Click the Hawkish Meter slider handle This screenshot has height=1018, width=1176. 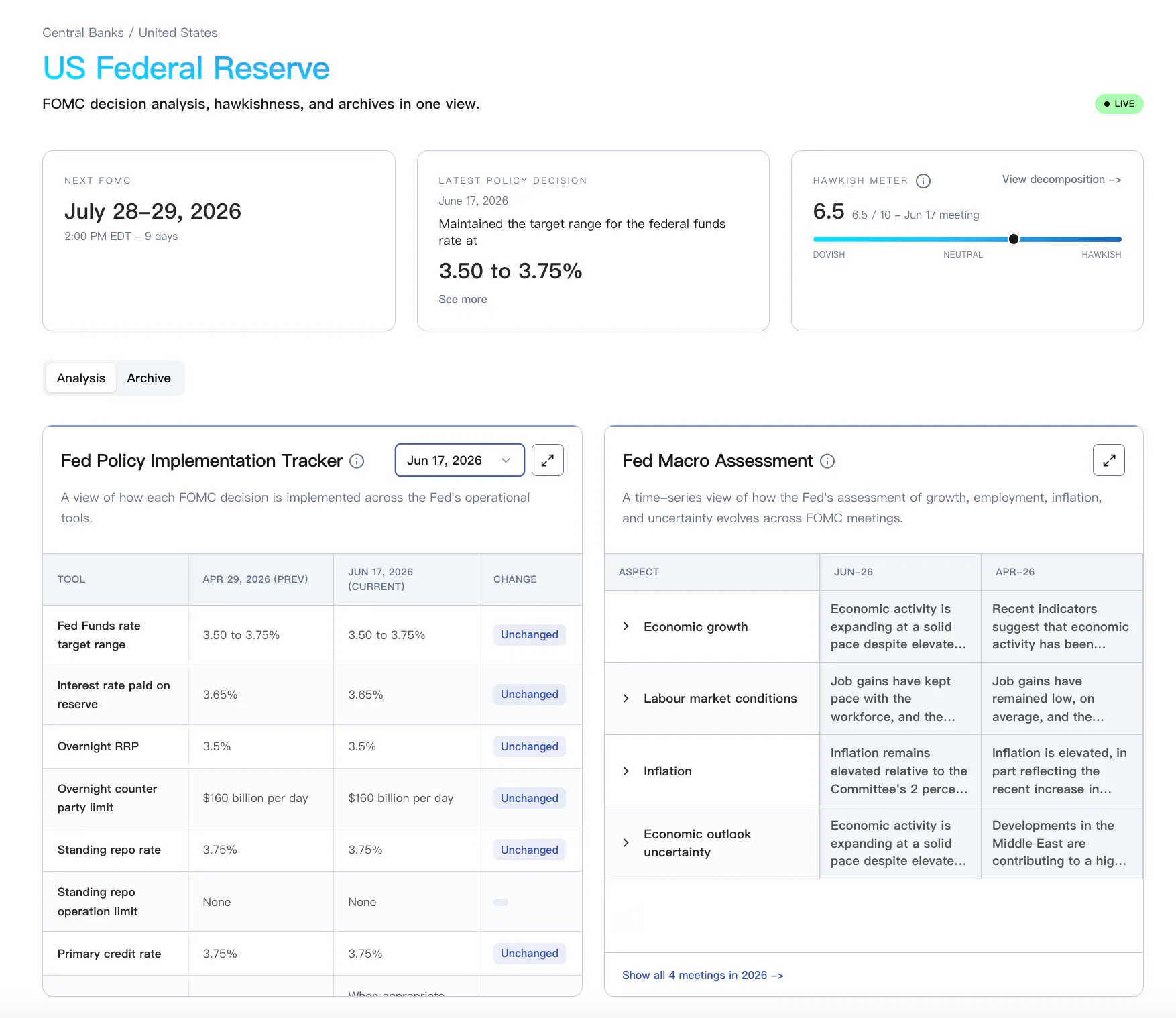1014,239
